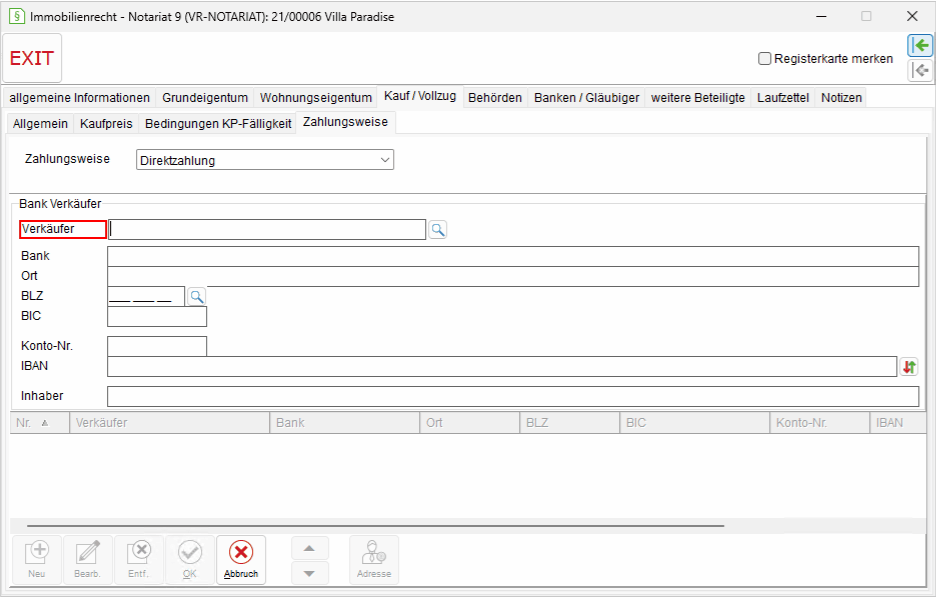Open the Adresse button
936x597 pixels.
374,559
